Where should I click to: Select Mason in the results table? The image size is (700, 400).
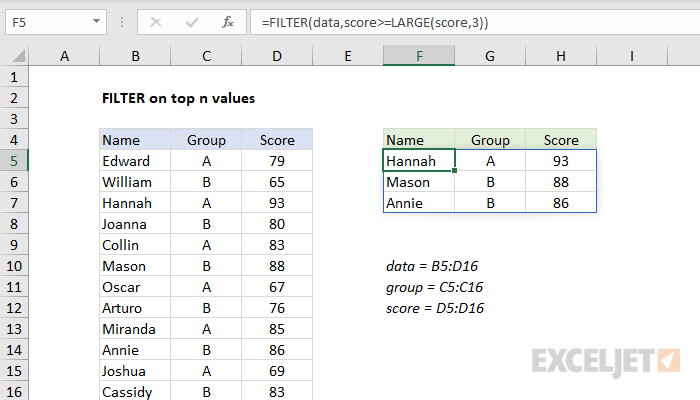419,182
